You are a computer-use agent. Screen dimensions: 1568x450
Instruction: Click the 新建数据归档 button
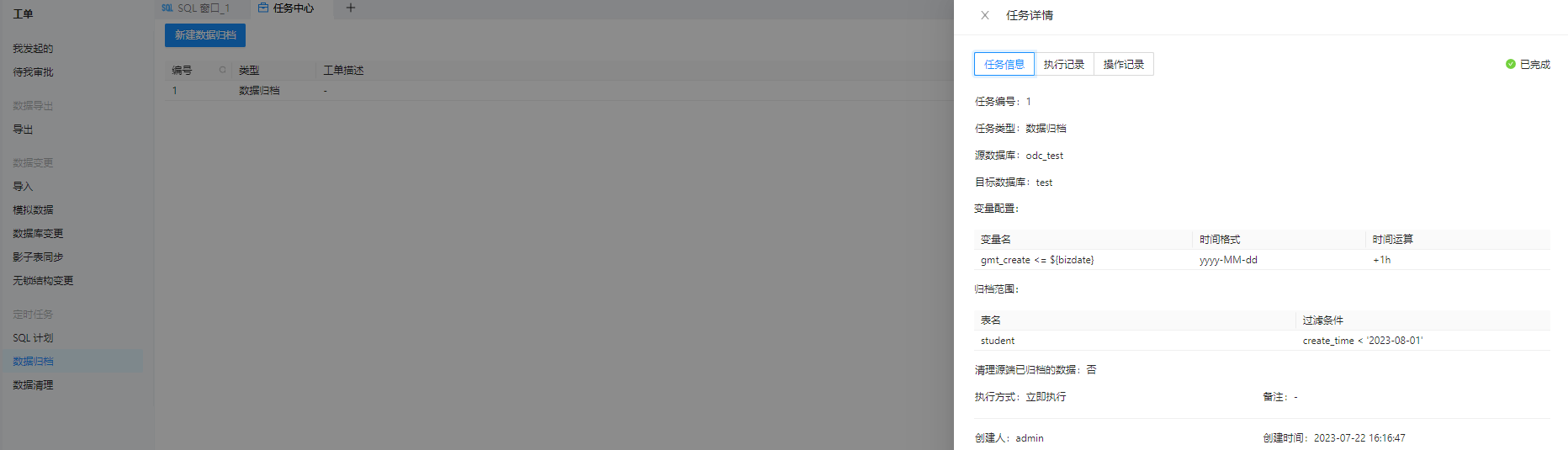point(205,35)
